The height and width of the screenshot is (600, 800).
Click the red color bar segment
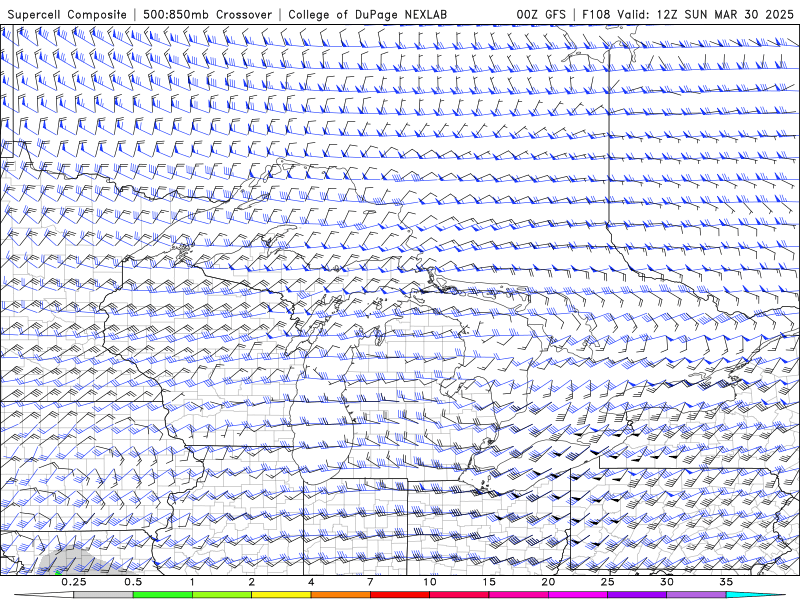coord(399,594)
